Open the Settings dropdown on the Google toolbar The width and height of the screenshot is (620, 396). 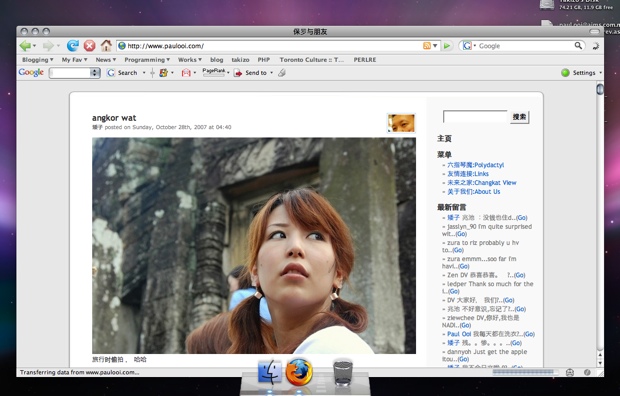click(x=600, y=73)
